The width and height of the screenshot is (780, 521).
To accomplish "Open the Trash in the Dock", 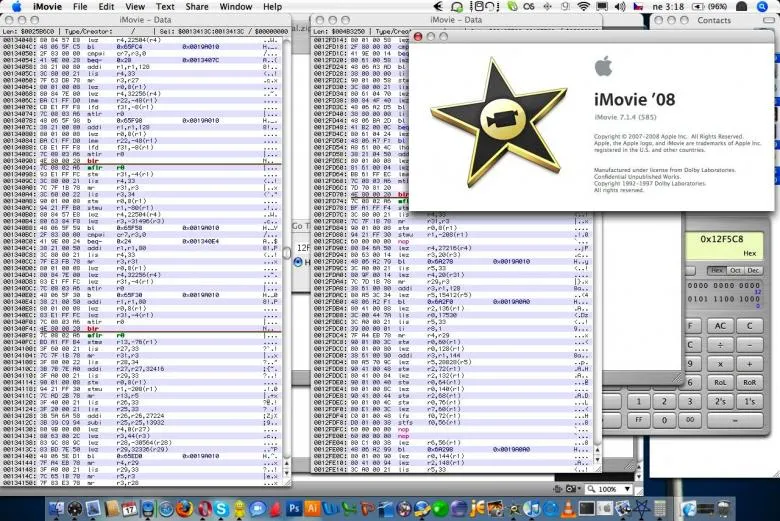I will pyautogui.click(x=724, y=508).
